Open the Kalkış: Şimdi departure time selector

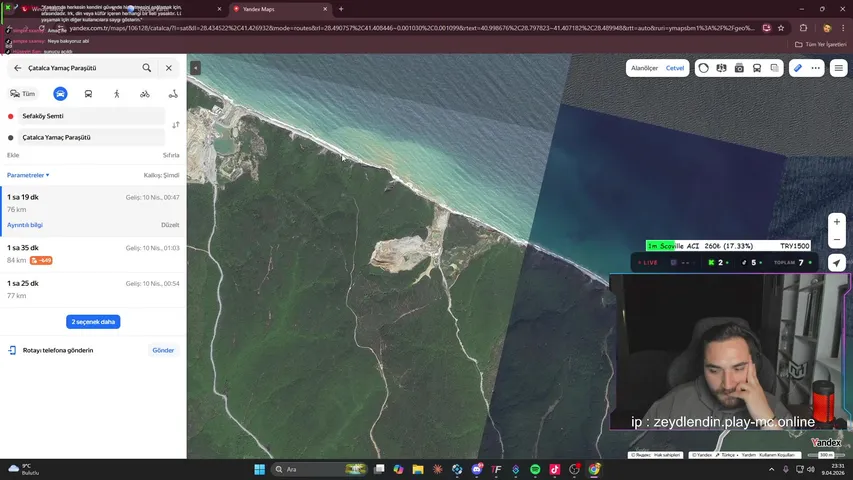pos(162,175)
